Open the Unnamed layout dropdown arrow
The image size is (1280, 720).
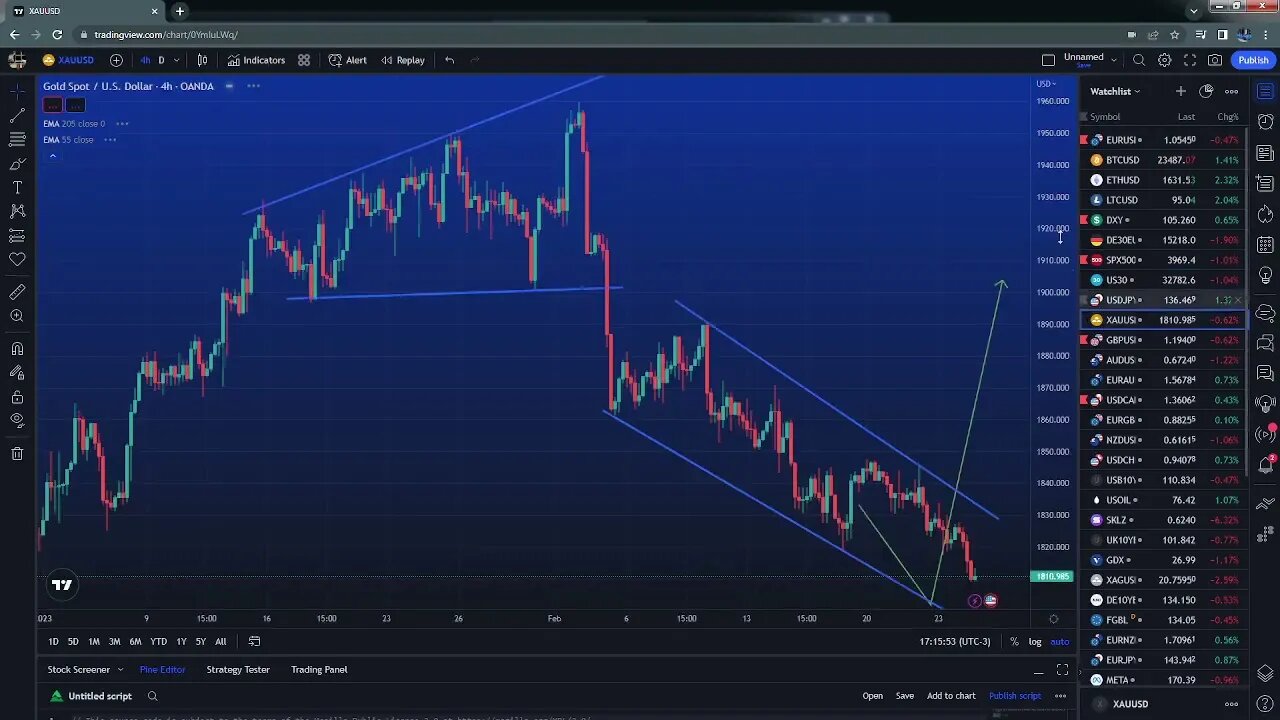[x=1114, y=60]
